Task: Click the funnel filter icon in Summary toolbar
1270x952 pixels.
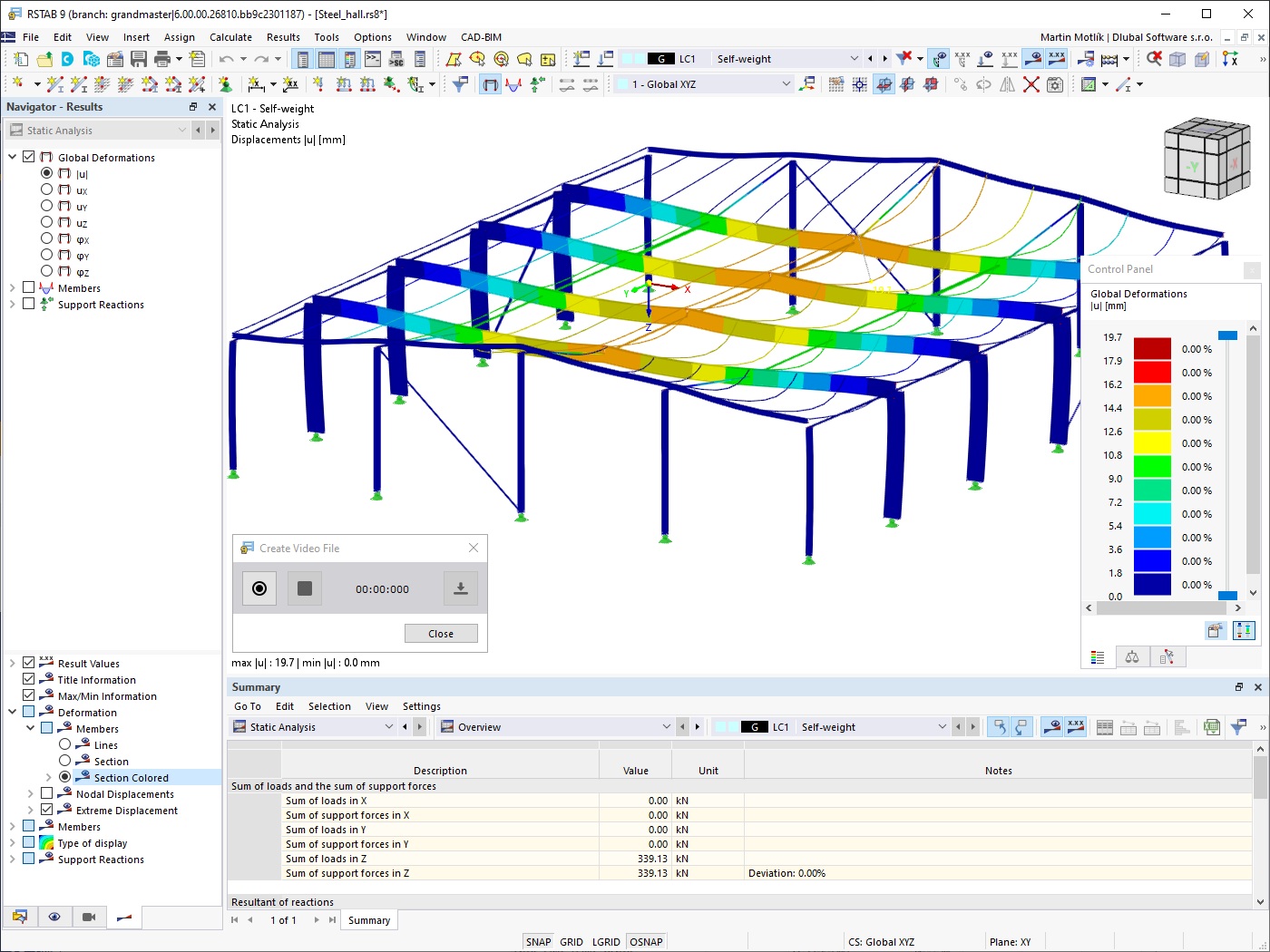Action: [1238, 727]
